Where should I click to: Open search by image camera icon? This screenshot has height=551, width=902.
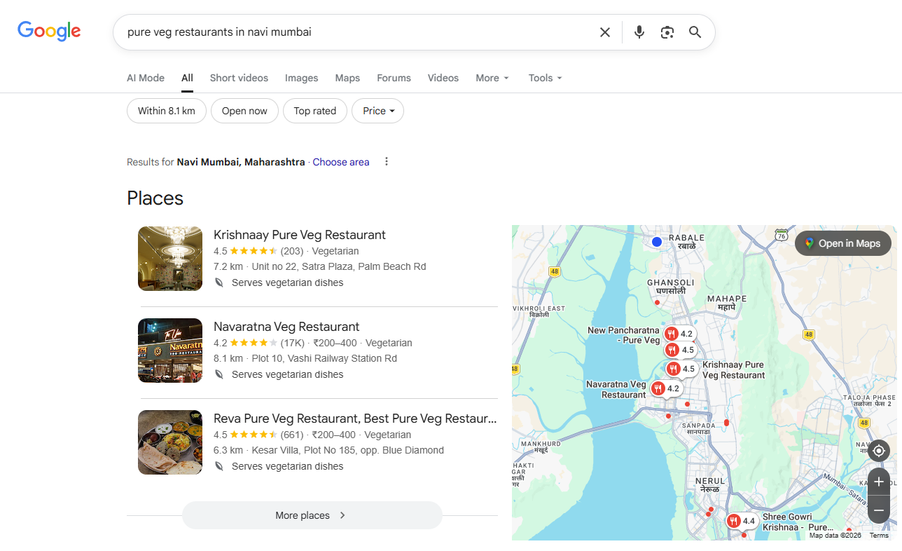(667, 32)
